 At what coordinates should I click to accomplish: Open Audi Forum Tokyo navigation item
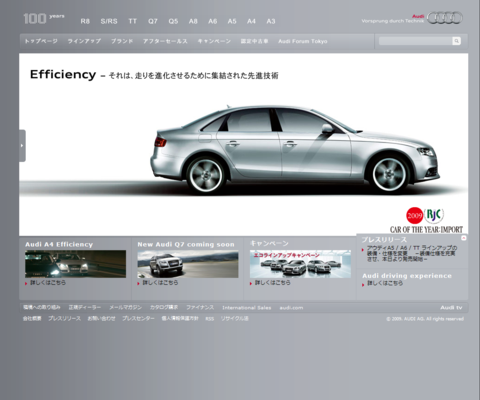coord(303,41)
